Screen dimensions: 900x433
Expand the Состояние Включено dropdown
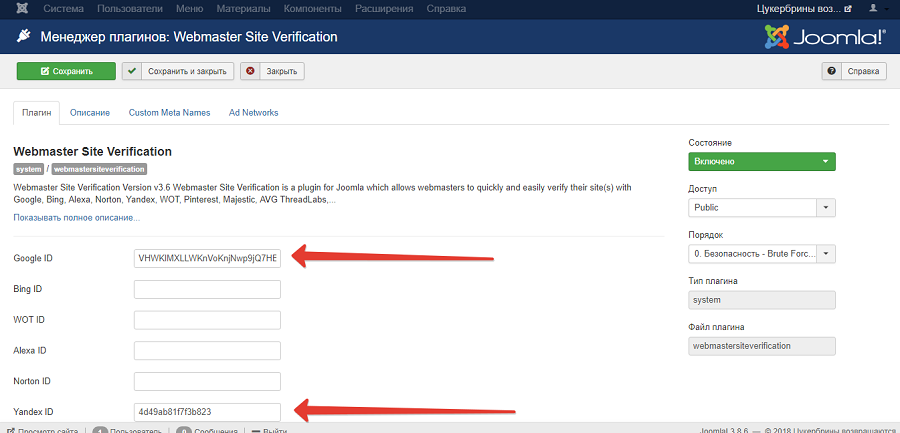(762, 162)
